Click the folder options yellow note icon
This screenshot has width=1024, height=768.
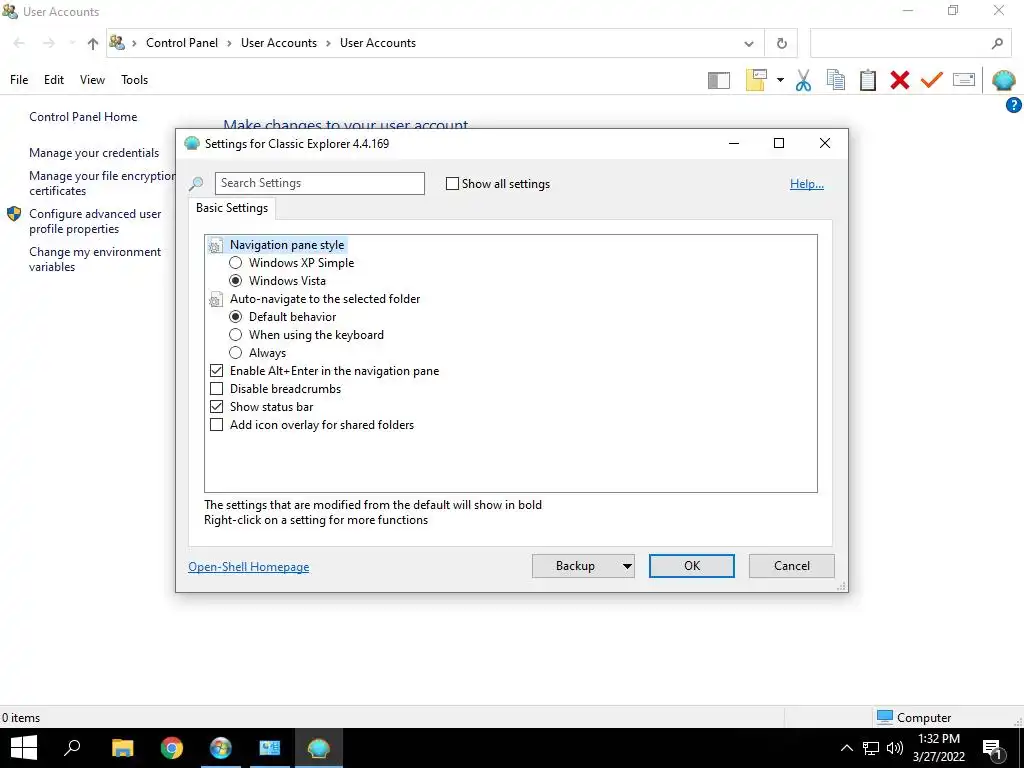tap(756, 80)
